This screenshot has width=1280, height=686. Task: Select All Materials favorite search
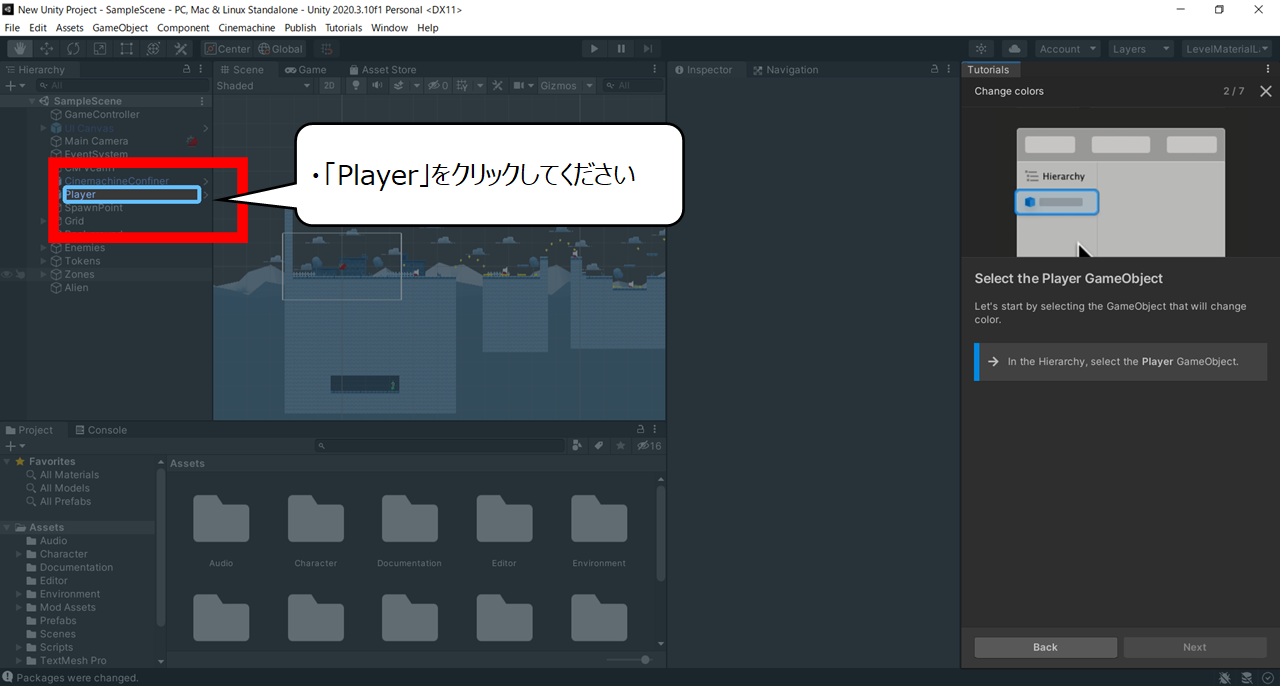coord(69,475)
